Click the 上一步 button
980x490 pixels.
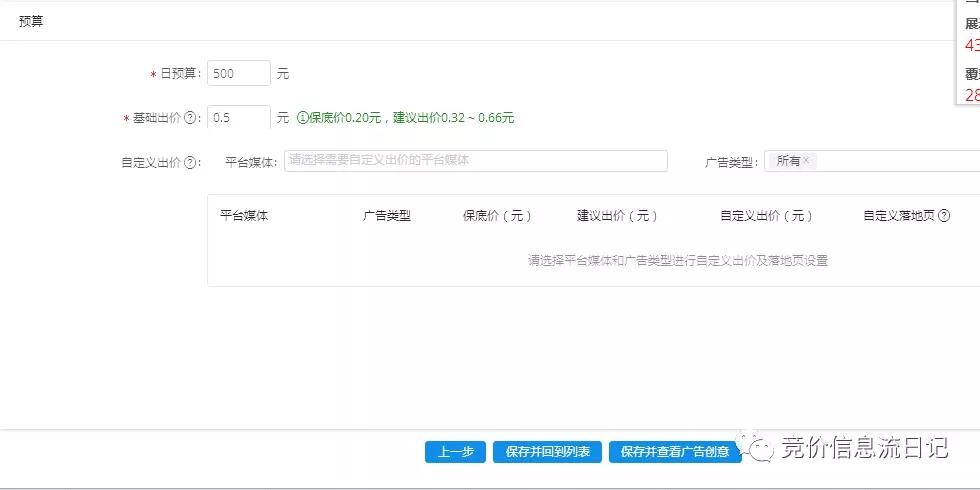click(455, 452)
